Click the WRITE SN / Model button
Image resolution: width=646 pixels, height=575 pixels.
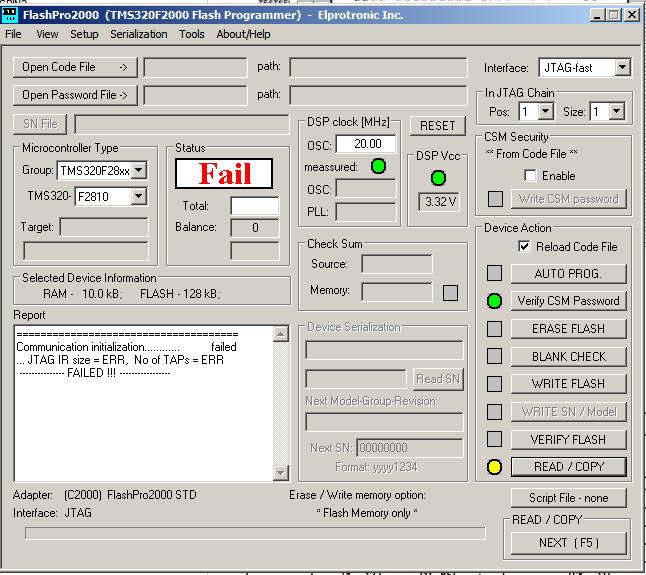(x=569, y=411)
